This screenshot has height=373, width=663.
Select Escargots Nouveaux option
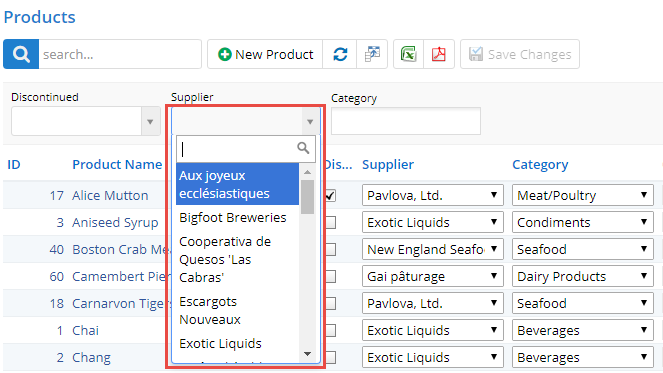(x=237, y=310)
